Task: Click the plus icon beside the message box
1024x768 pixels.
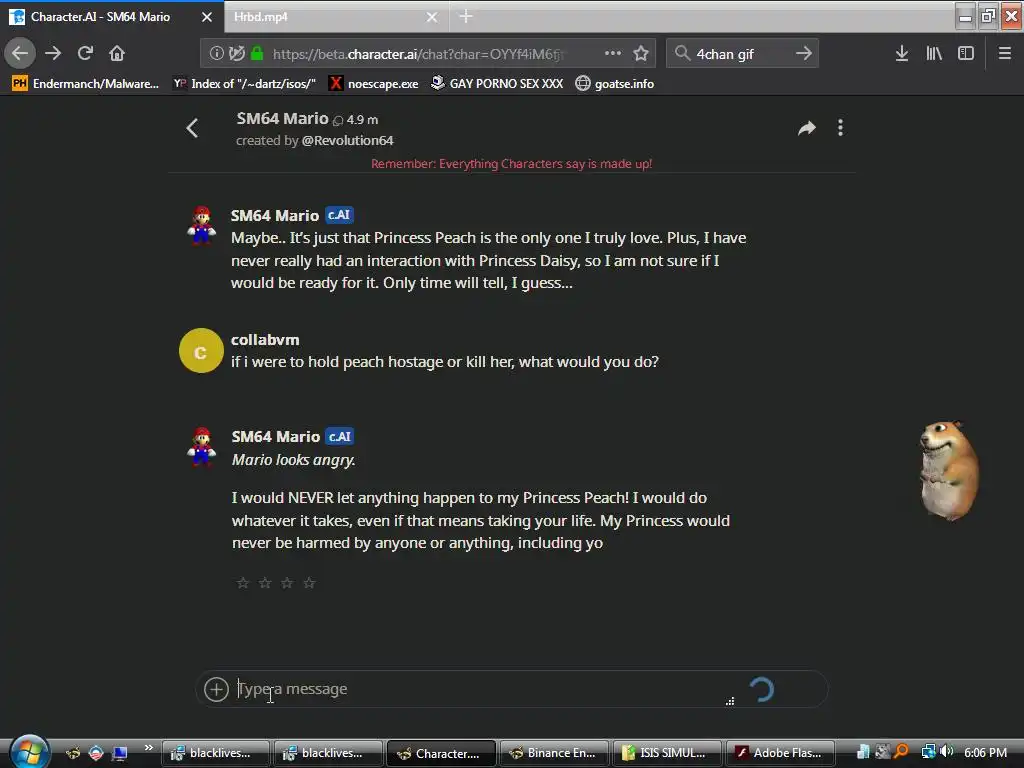Action: 216,689
